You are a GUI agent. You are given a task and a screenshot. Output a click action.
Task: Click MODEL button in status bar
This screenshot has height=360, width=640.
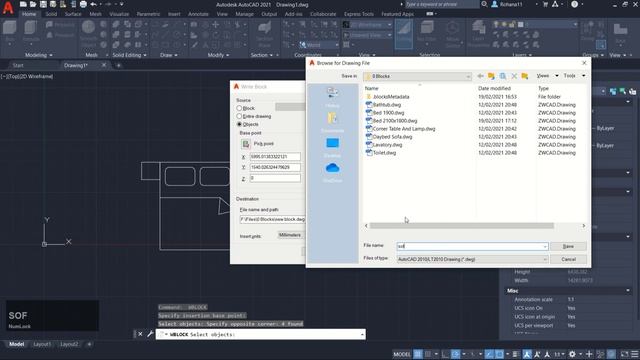pyautogui.click(x=402, y=354)
